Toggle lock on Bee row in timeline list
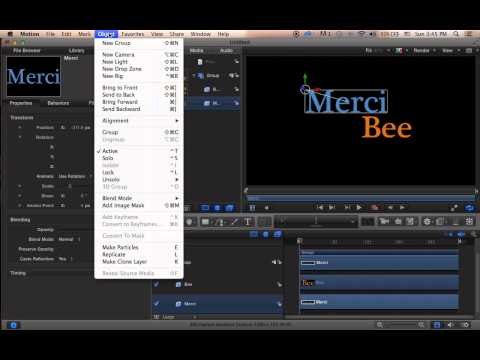Screen dimensions: 480x360 tap(279, 284)
